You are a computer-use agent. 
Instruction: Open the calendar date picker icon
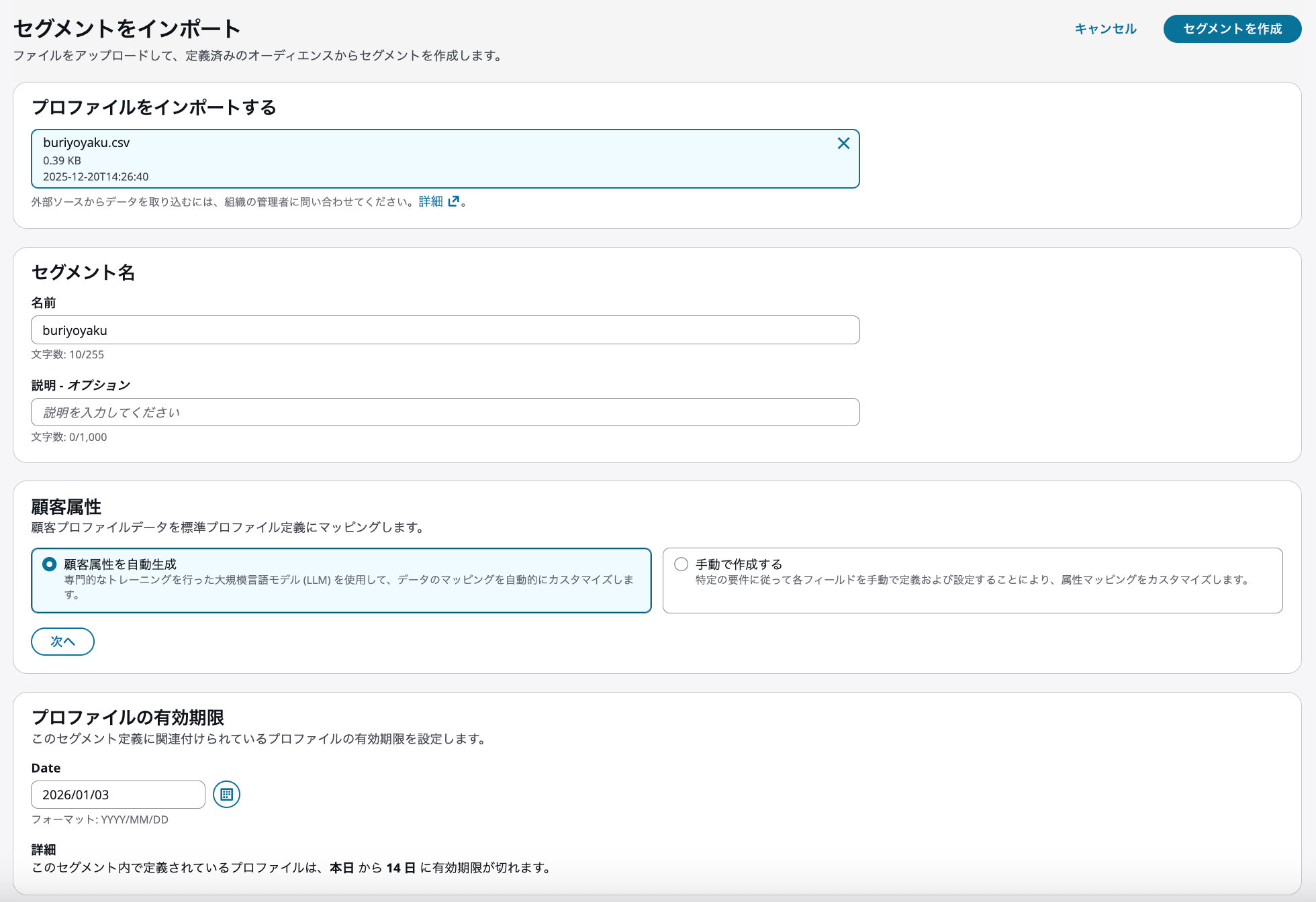pyautogui.click(x=226, y=795)
